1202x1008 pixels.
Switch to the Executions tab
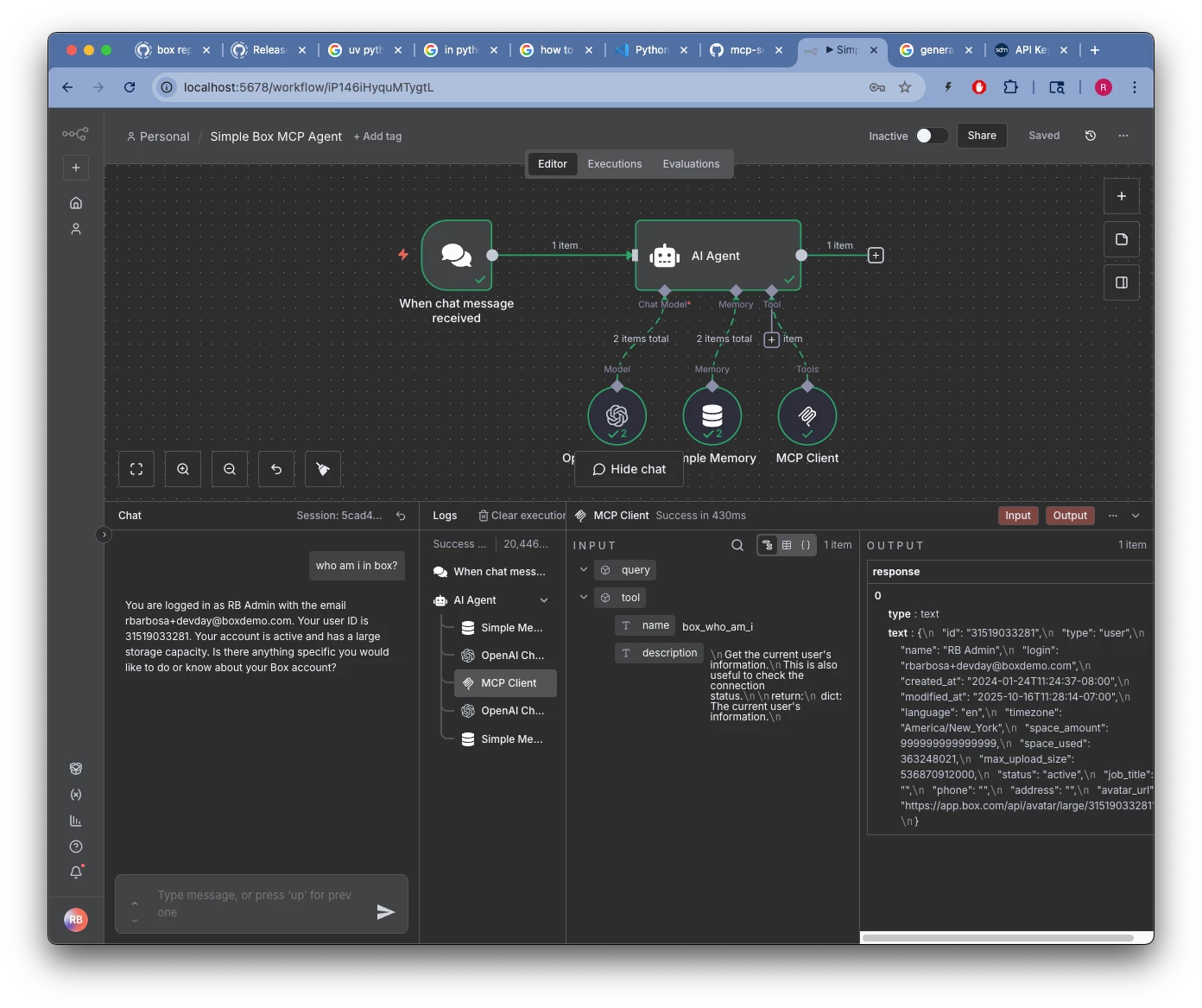(x=615, y=164)
